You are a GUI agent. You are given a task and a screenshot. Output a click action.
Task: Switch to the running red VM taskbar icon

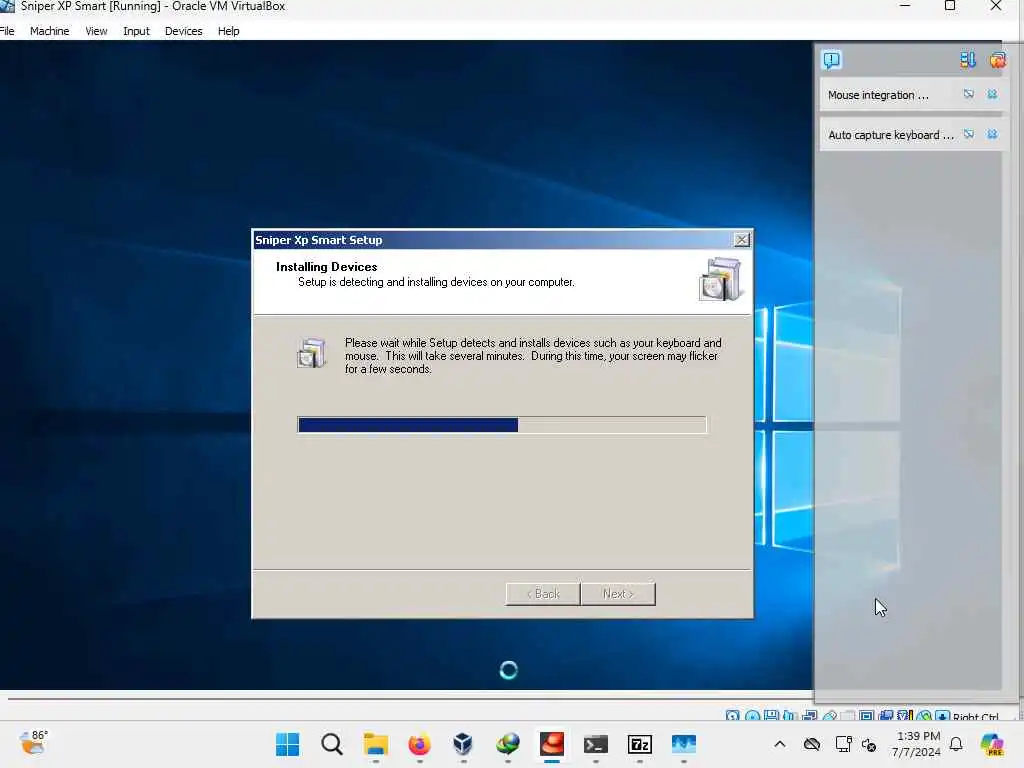552,744
